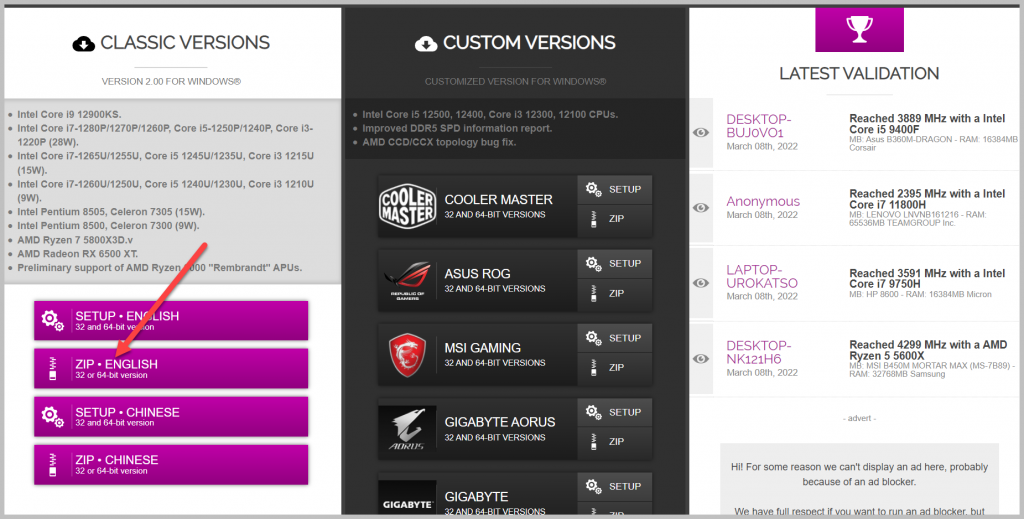Click the Gigabyte logo
The height and width of the screenshot is (519, 1024).
(x=408, y=499)
